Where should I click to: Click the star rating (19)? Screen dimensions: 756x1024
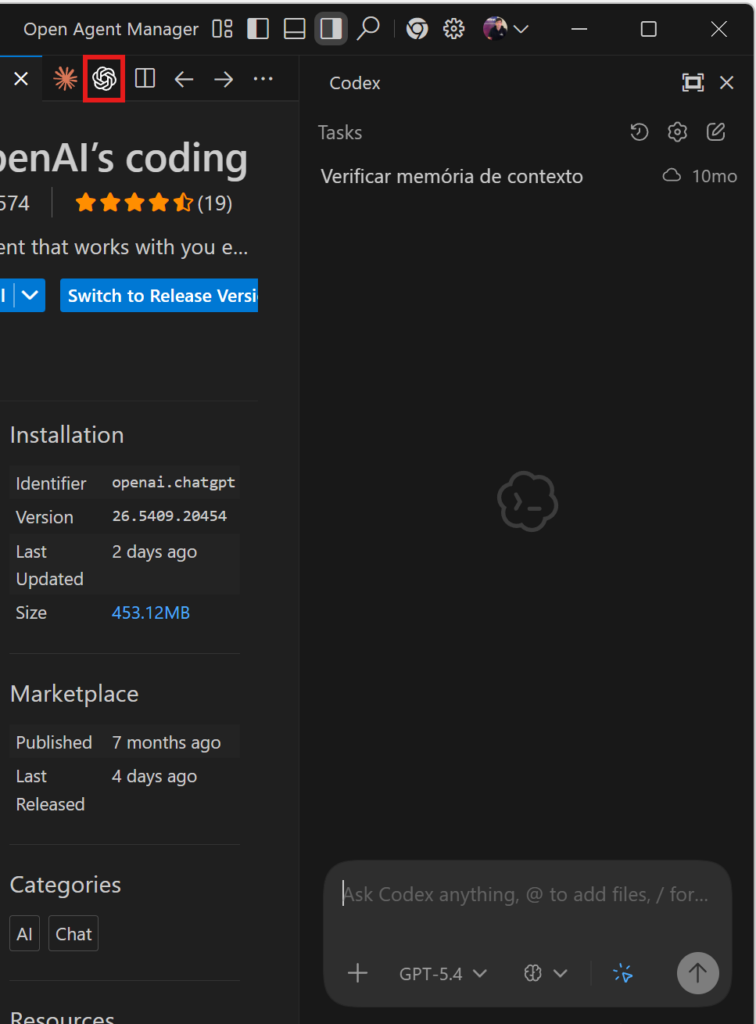click(x=153, y=203)
